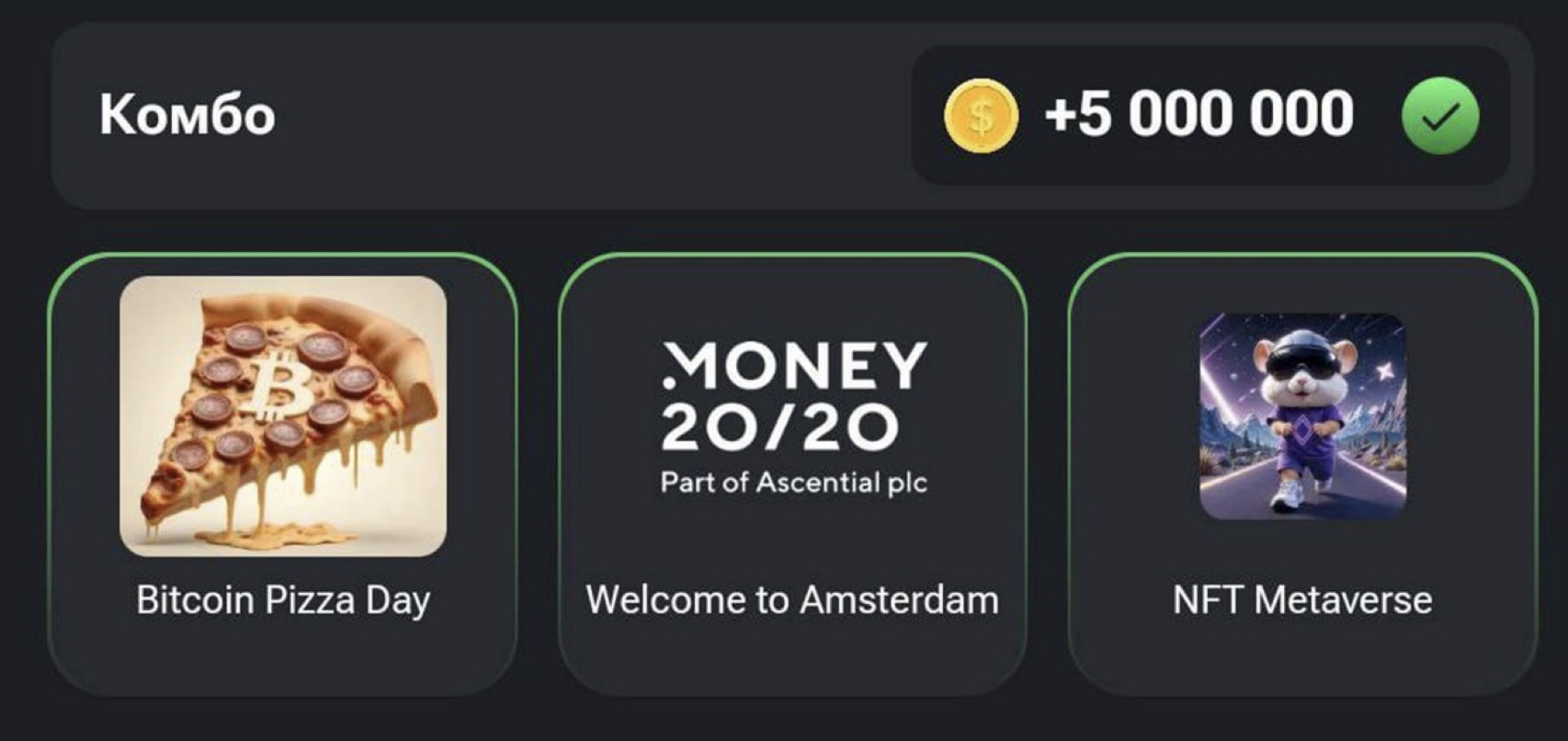Open the Bitcoin pizza slice image
Screen dimensions: 1568x741
tap(283, 416)
